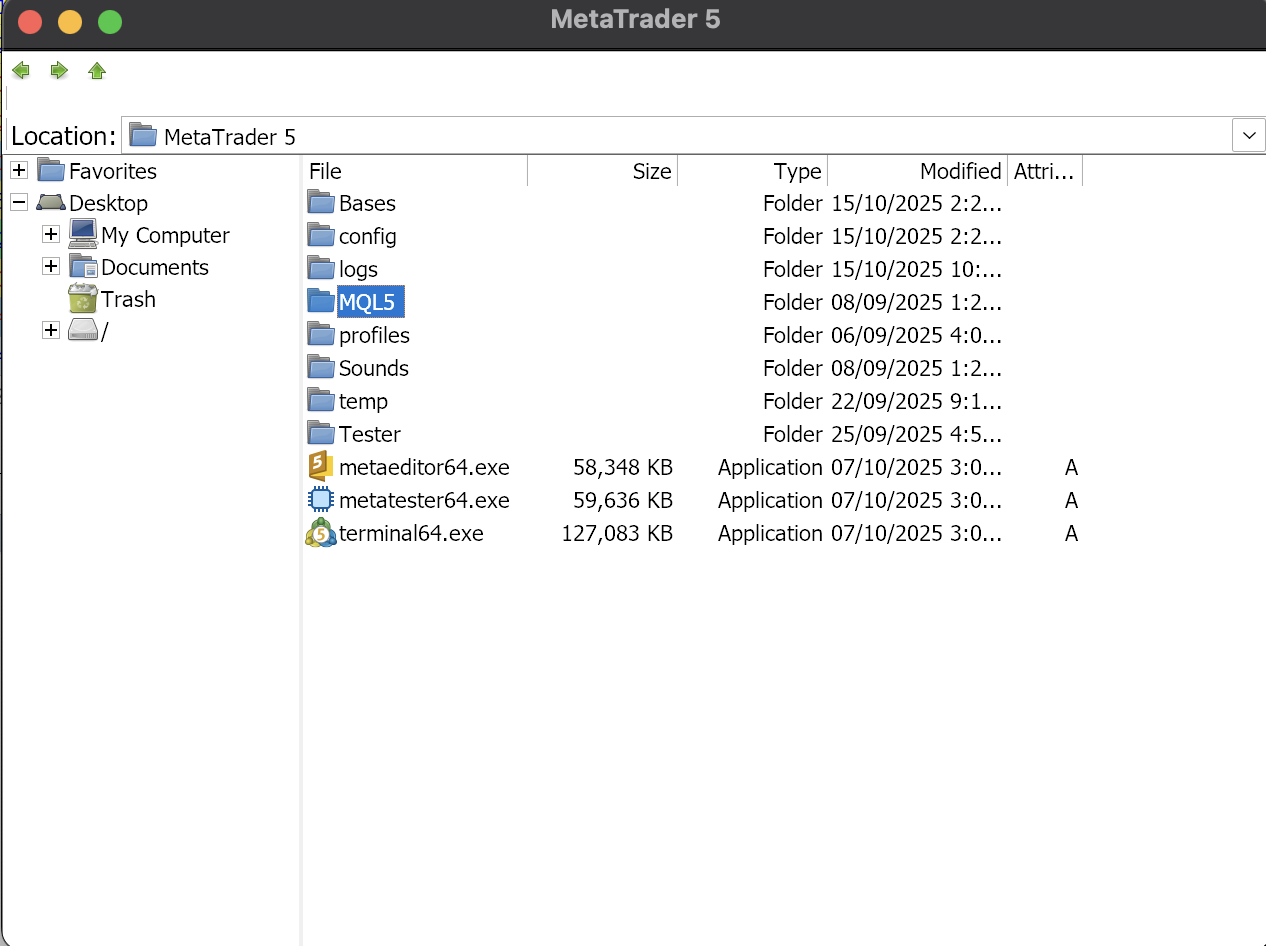Select the metaeditor64.exe application icon
The height and width of the screenshot is (946, 1266).
[x=320, y=467]
